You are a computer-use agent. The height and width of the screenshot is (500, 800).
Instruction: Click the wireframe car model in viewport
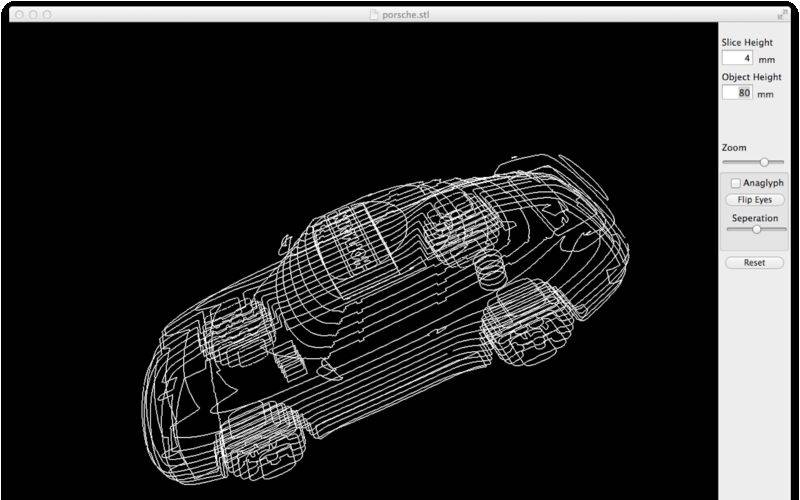(x=385, y=319)
